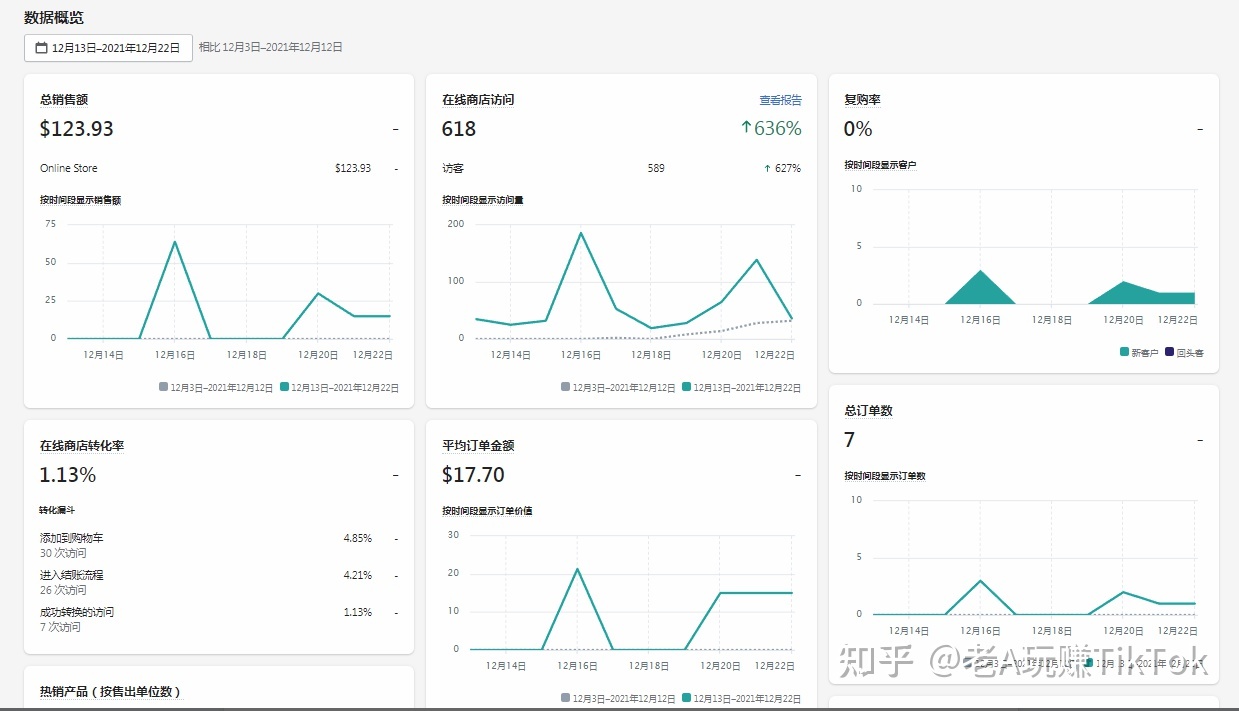
Task: Click the dark 回头客 legend marker
Action: click(1168, 352)
